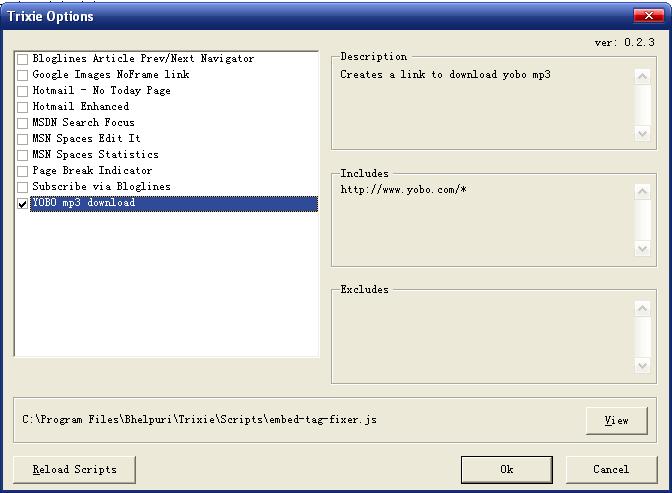Enable the Bloglines Article Prev/Next Navigator checkbox
The image size is (672, 493).
pos(22,59)
